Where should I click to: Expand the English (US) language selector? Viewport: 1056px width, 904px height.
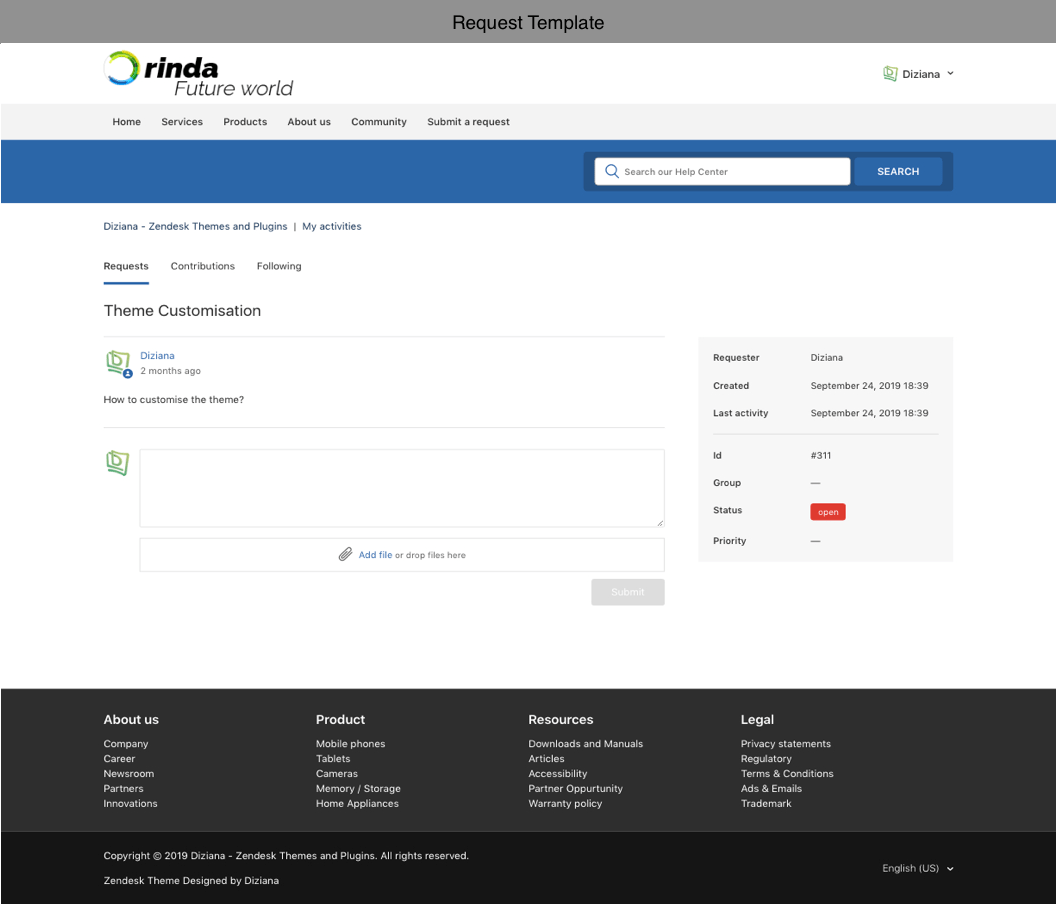917,868
